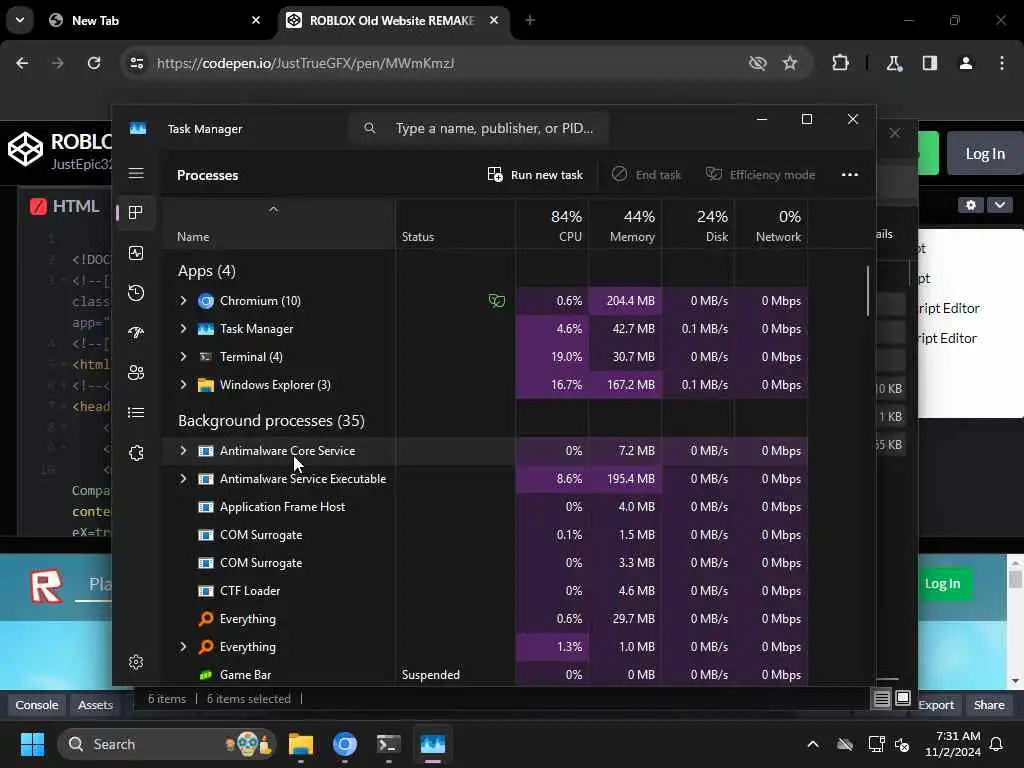Open the Chrome Labs flask icon

894,63
